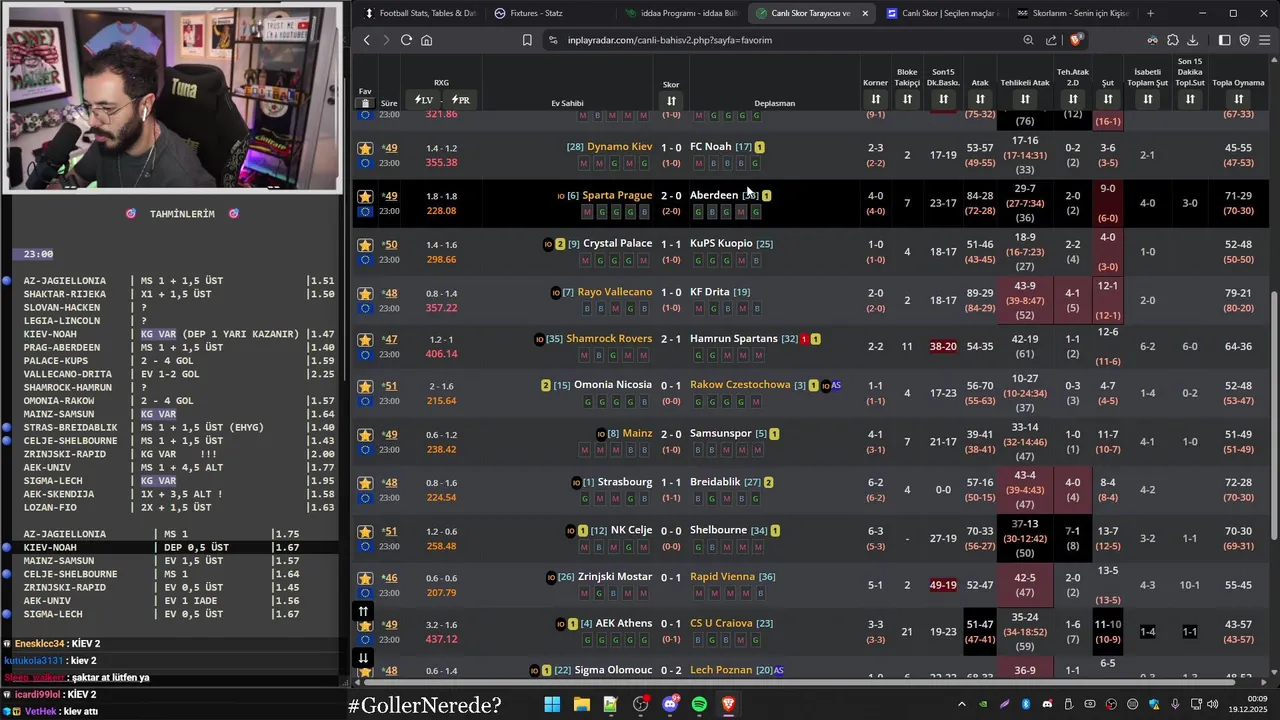Open Windows Start menu
Image resolution: width=1280 pixels, height=720 pixels.
coord(552,704)
